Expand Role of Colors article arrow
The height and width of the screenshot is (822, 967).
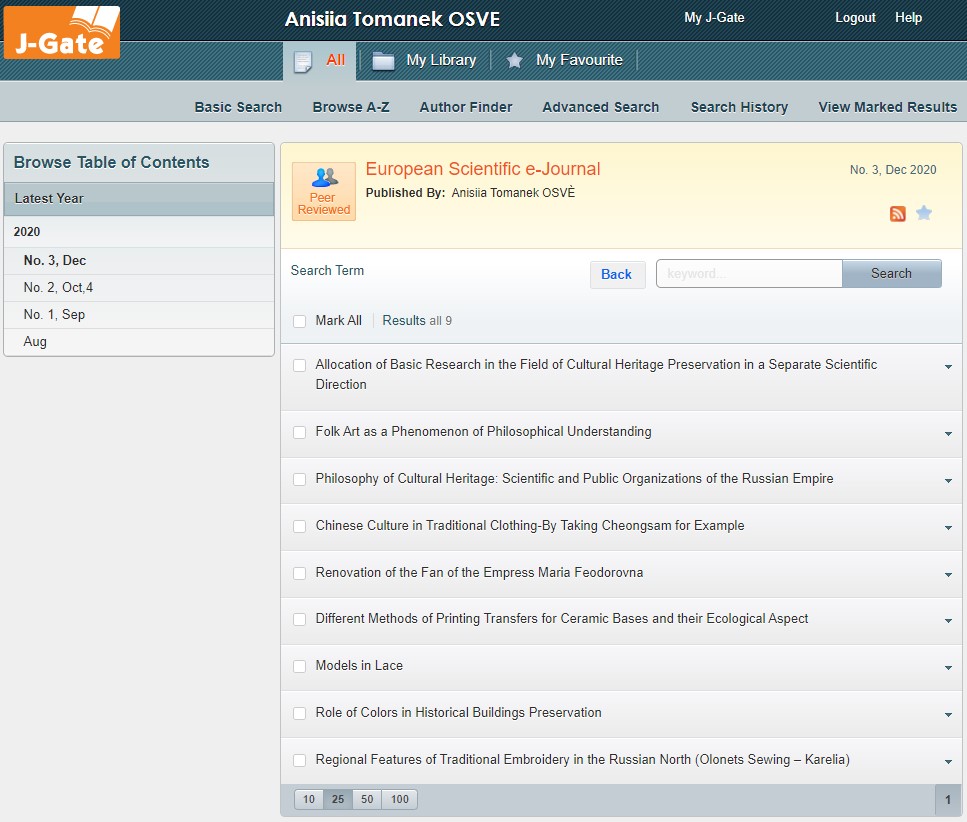948,715
